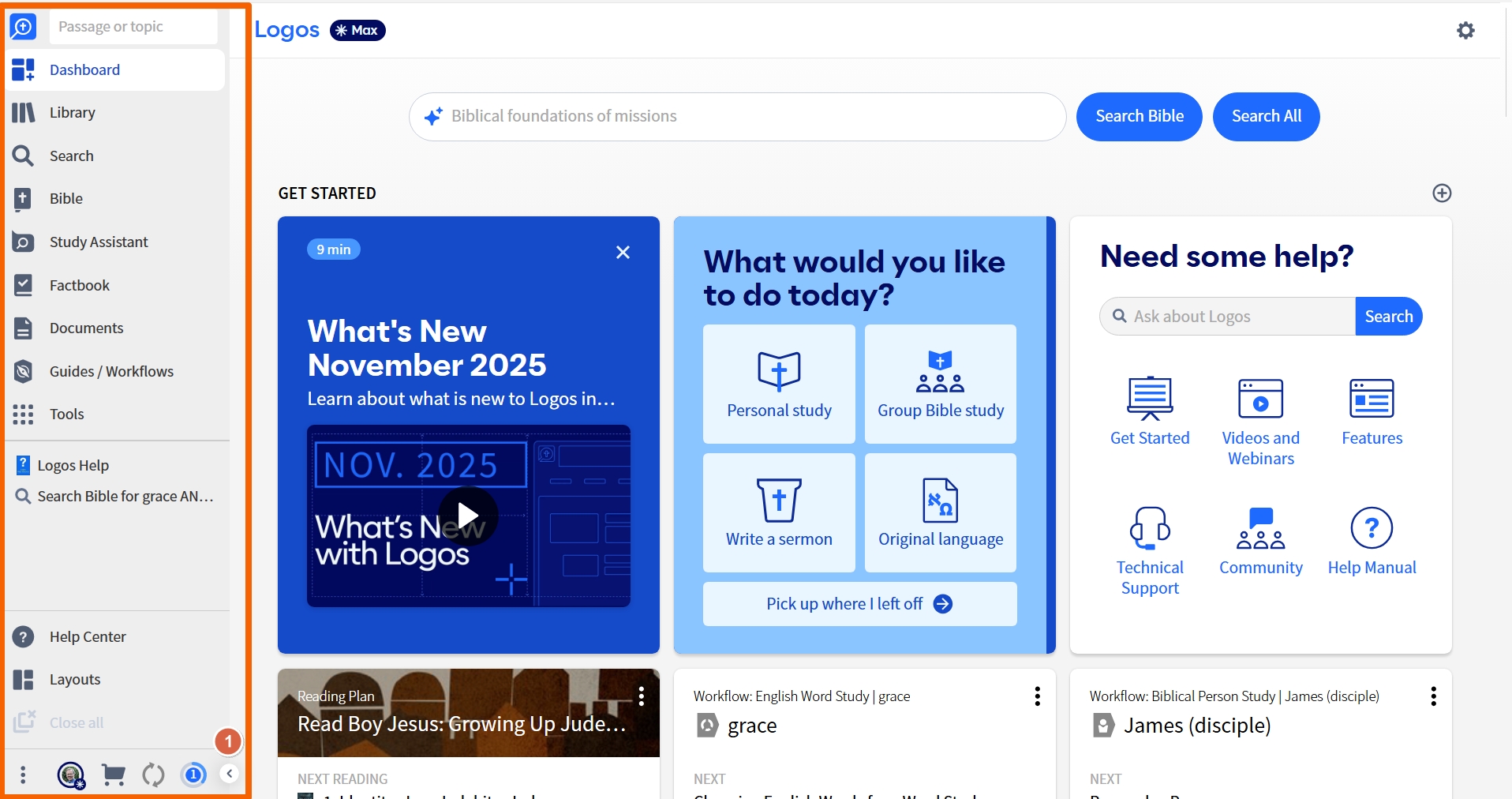Viewport: 1512px width, 799px height.
Task: Add a dashboard card with plus icon
Action: coord(1442,193)
